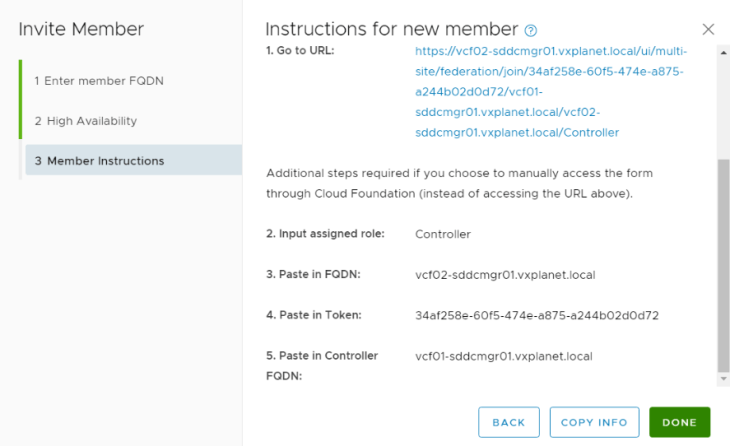Viewport: 730px width, 446px height.
Task: Click the Controller assigned role value
Action: [x=443, y=234]
